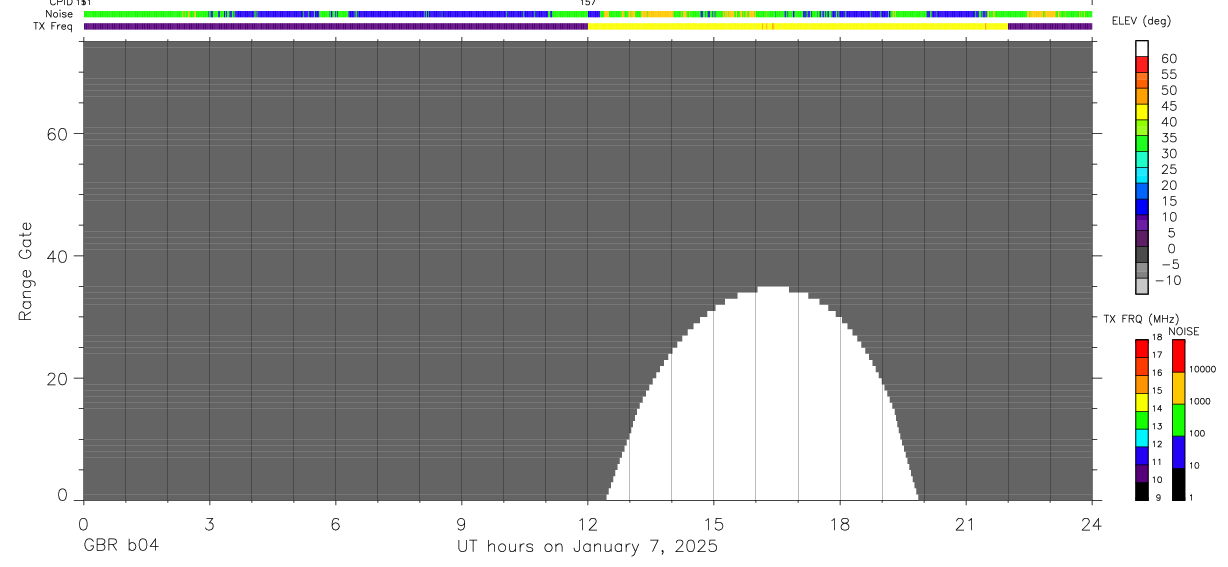
Task: Click the 'ELEV (deg)' colorbar title
Action: click(1140, 23)
